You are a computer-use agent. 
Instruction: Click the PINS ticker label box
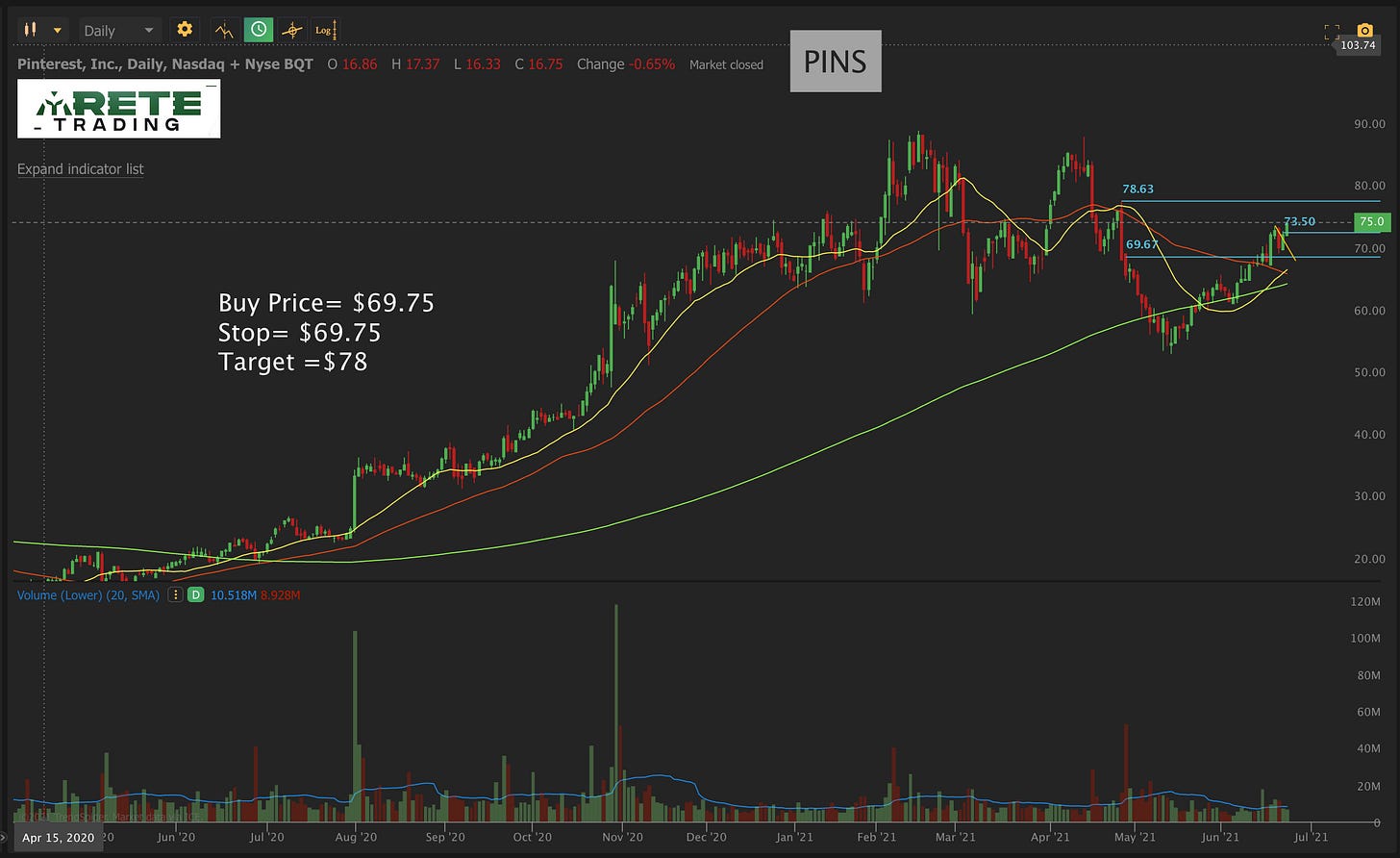coord(836,62)
